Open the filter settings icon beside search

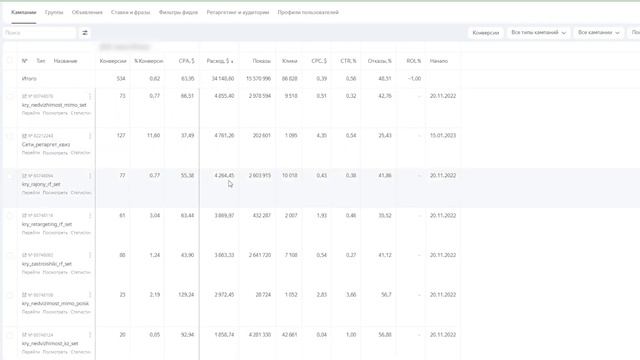click(85, 33)
